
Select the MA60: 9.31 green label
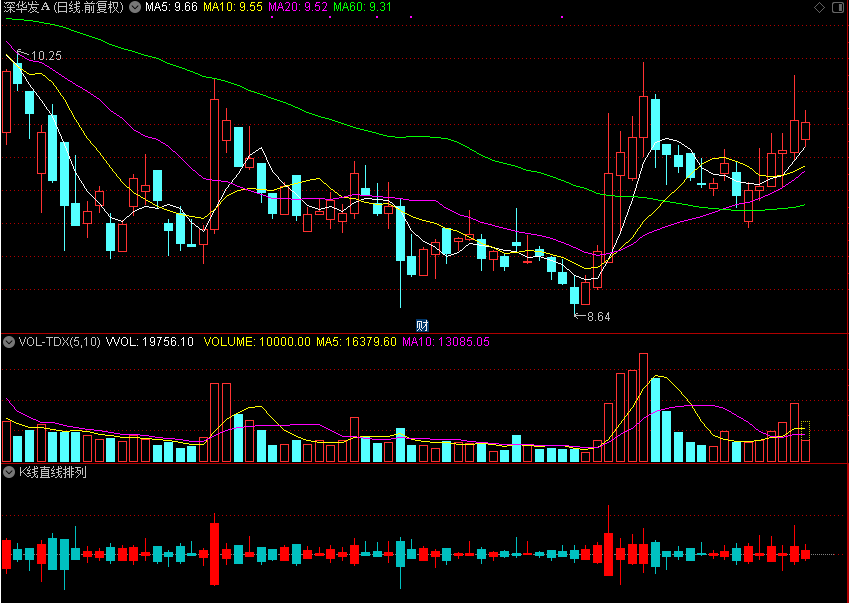(x=362, y=7)
